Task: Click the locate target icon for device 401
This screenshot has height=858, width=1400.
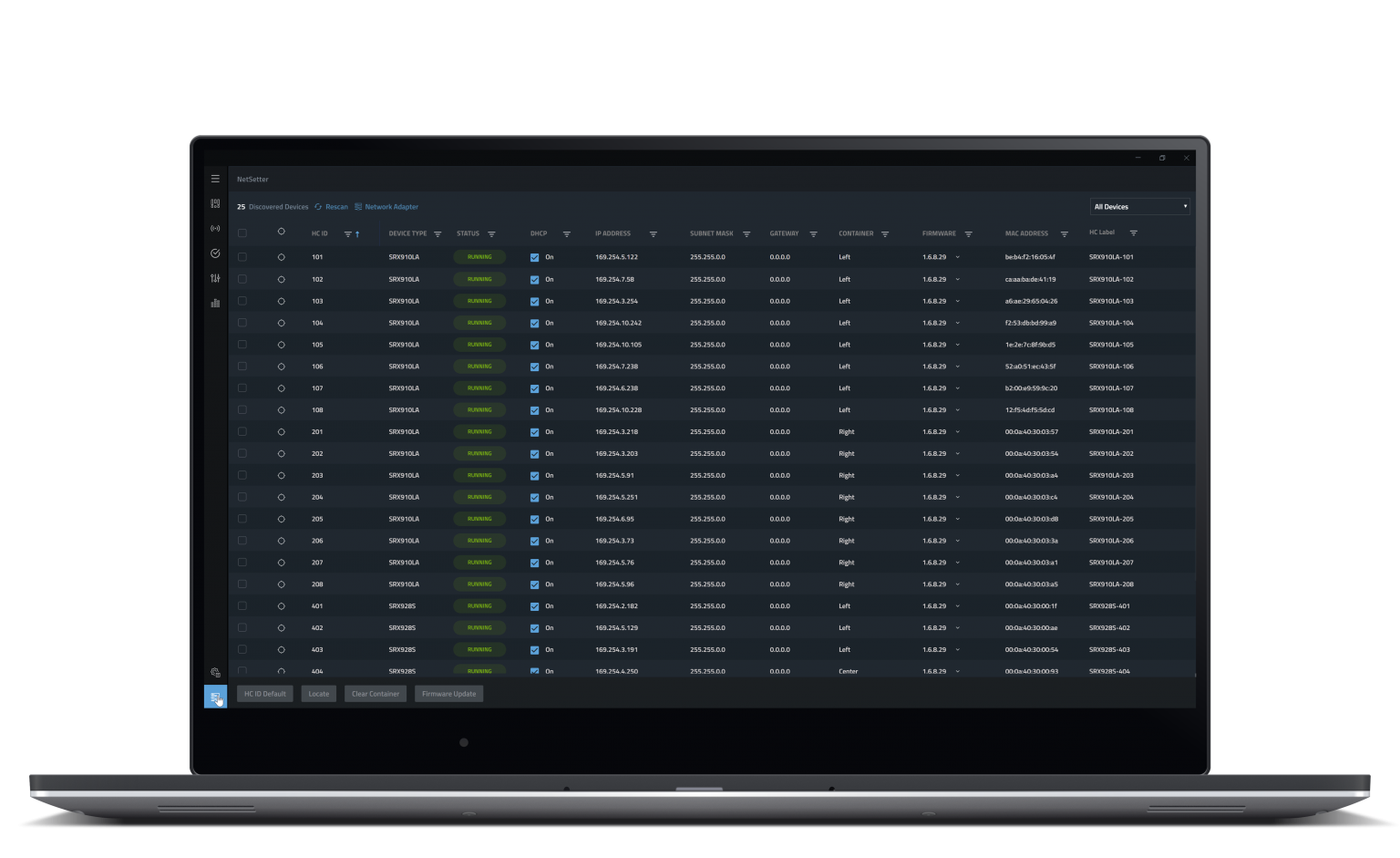Action: pyautogui.click(x=281, y=606)
